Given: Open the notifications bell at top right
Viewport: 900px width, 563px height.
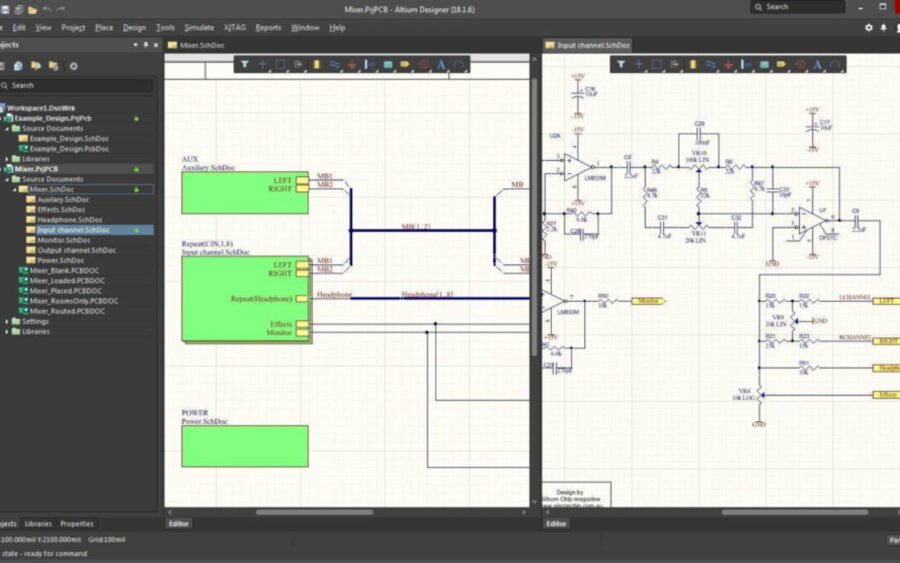Looking at the screenshot, I should tap(883, 28).
